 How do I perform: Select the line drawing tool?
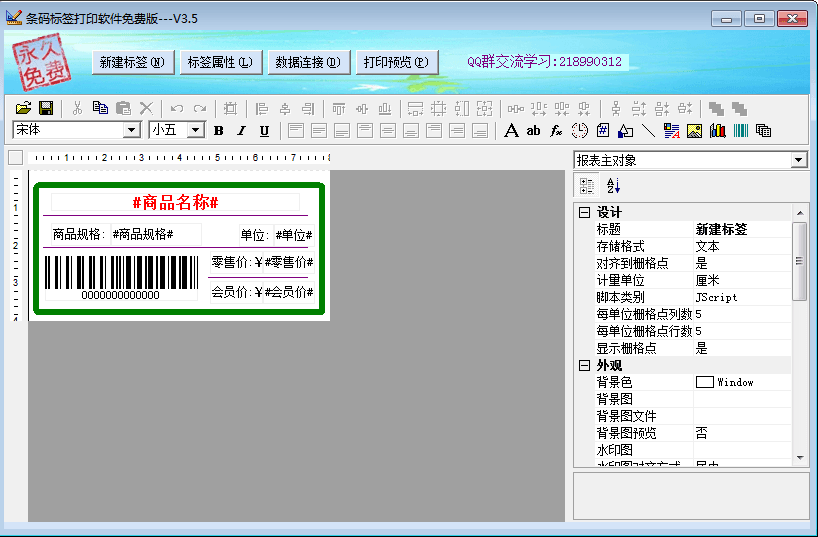648,131
